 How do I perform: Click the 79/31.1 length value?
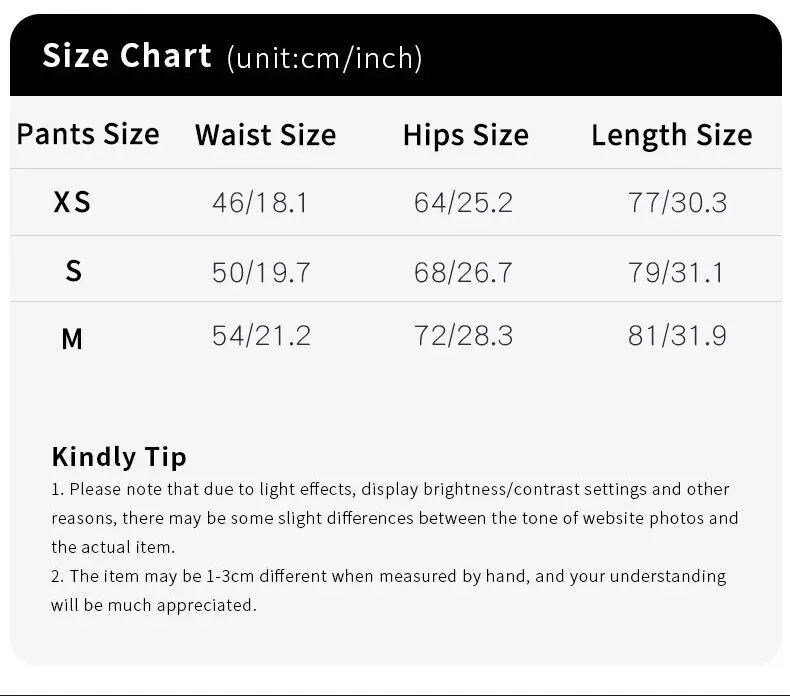[x=675, y=271]
